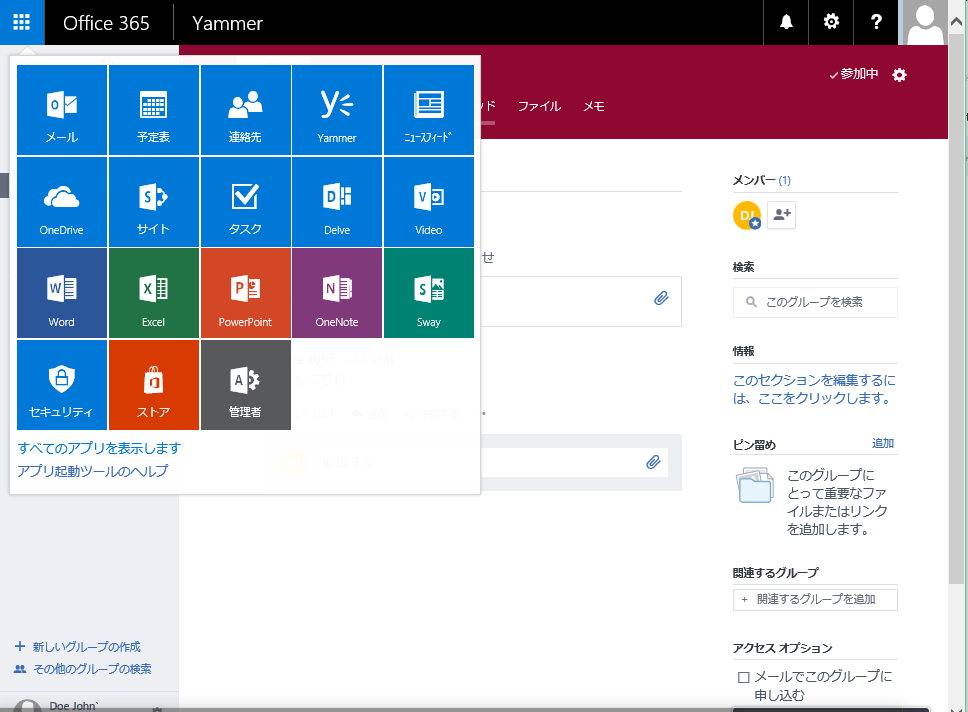Close the app launcher waffle icon
The height and width of the screenshot is (712, 968).
point(22,22)
